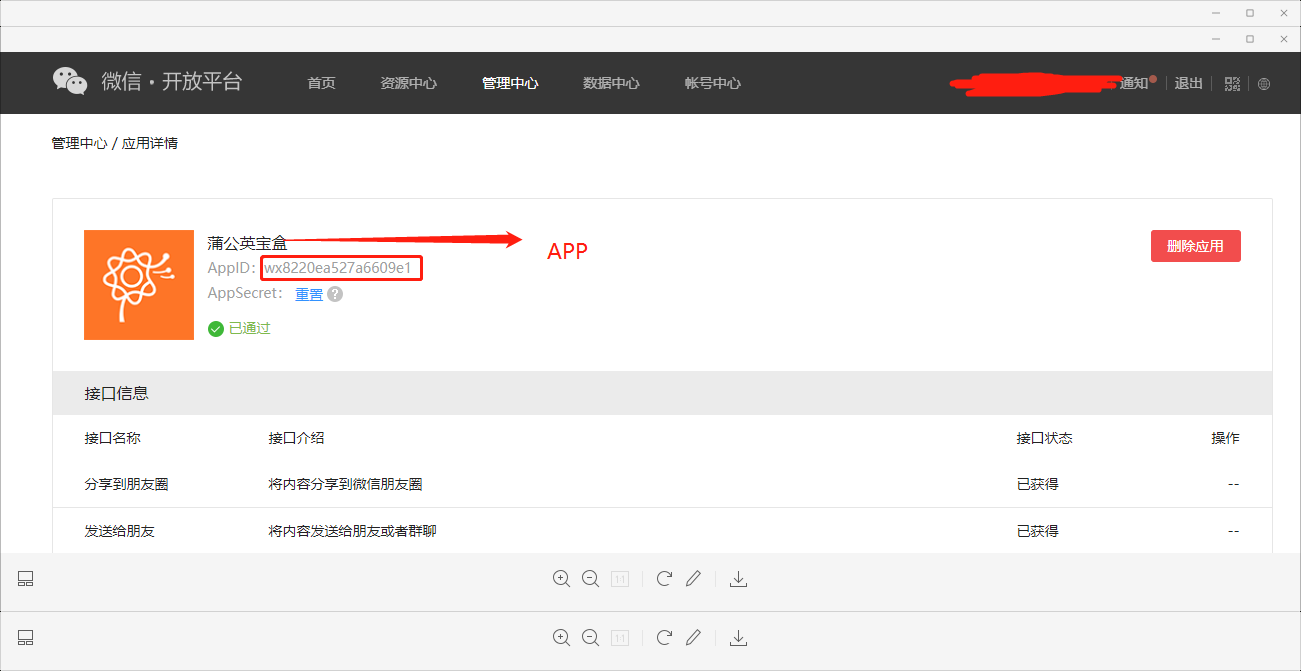This screenshot has height=671, width=1301.
Task: Open 数据中心 in the navigation bar
Action: (611, 83)
